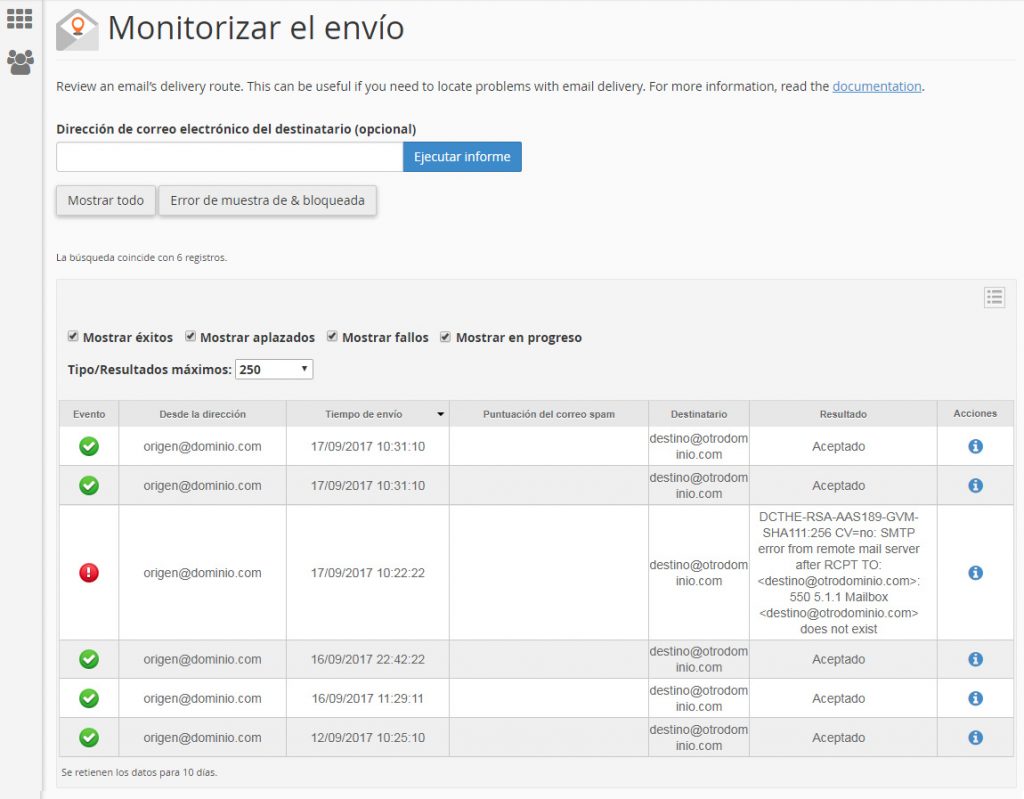The image size is (1024, 799).
Task: Click the recipient email address input field
Action: 228,157
